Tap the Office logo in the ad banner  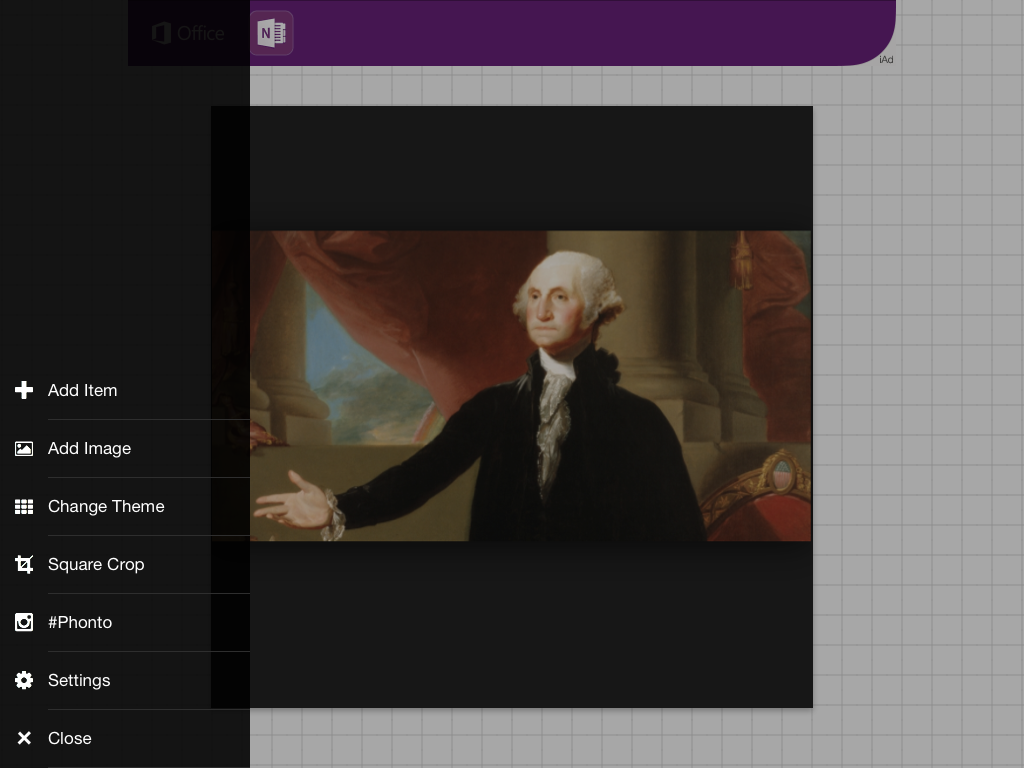point(188,33)
